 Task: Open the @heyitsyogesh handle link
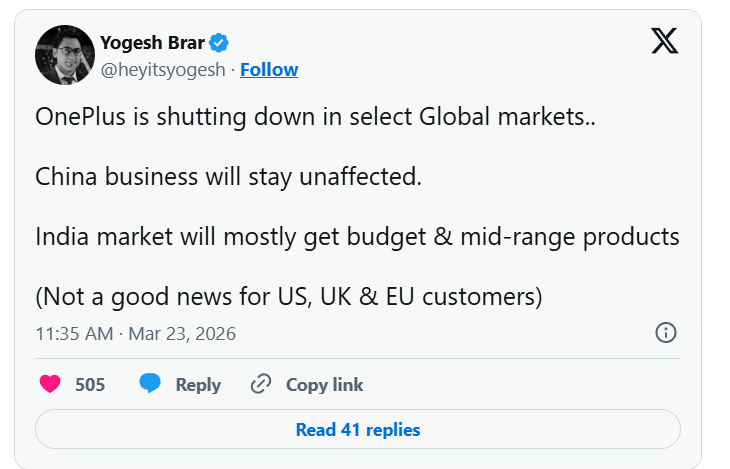click(164, 69)
